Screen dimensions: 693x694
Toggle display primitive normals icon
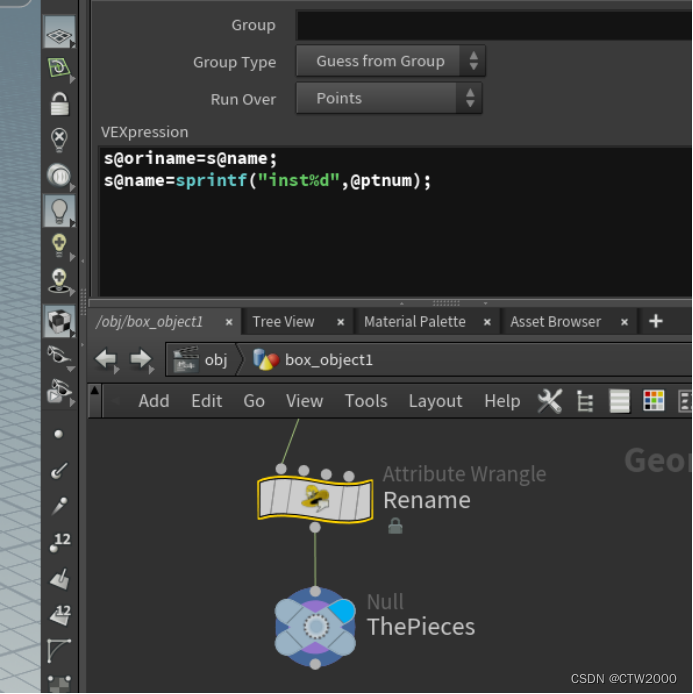(x=59, y=579)
